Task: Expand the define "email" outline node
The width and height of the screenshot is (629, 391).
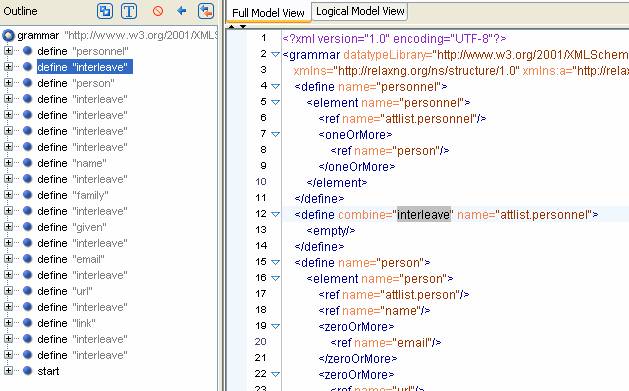Action: pos(8,259)
